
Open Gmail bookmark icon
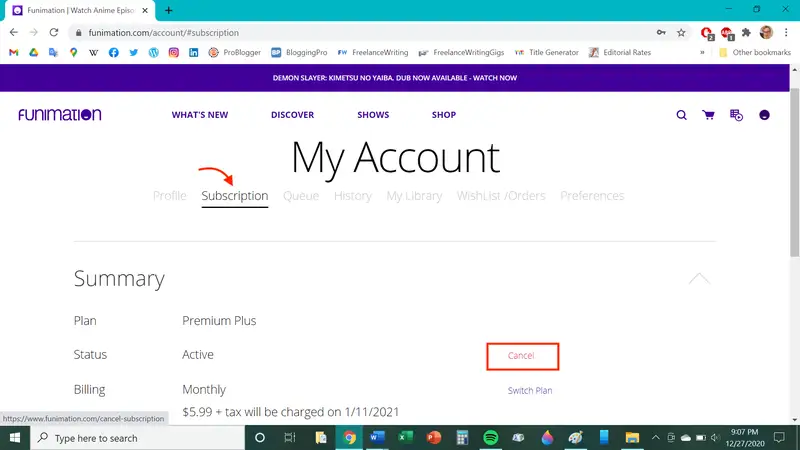click(14, 53)
